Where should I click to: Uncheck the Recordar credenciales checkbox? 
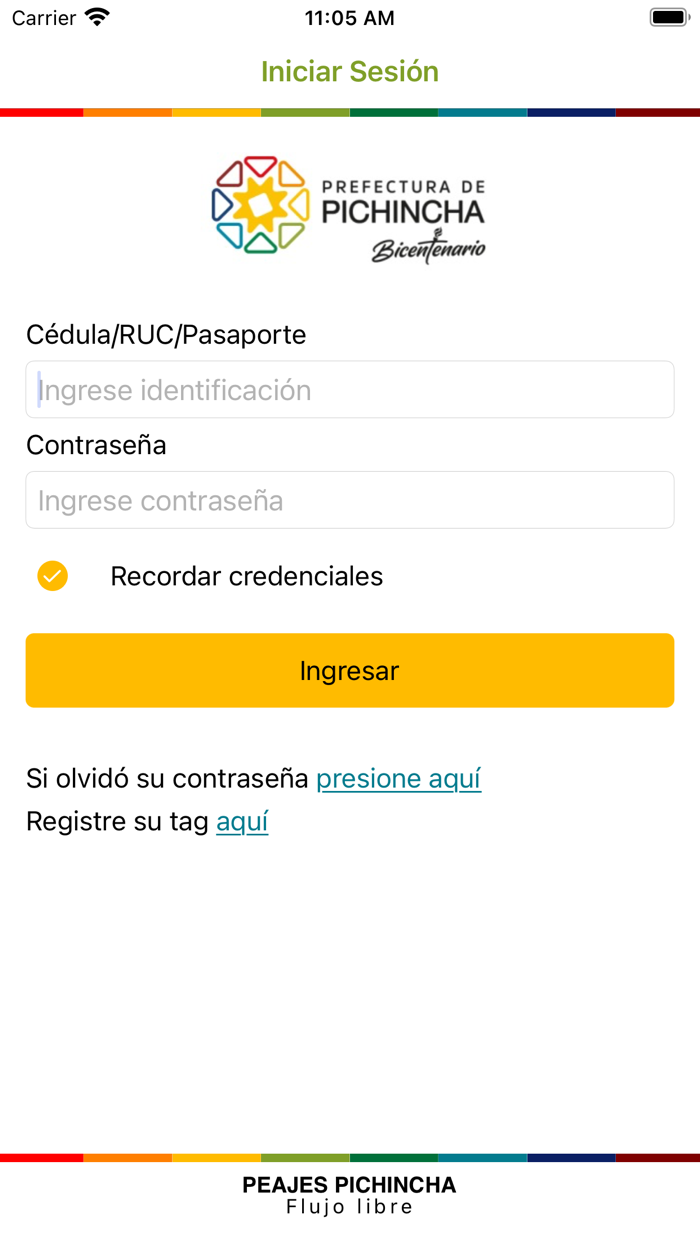click(x=52, y=576)
